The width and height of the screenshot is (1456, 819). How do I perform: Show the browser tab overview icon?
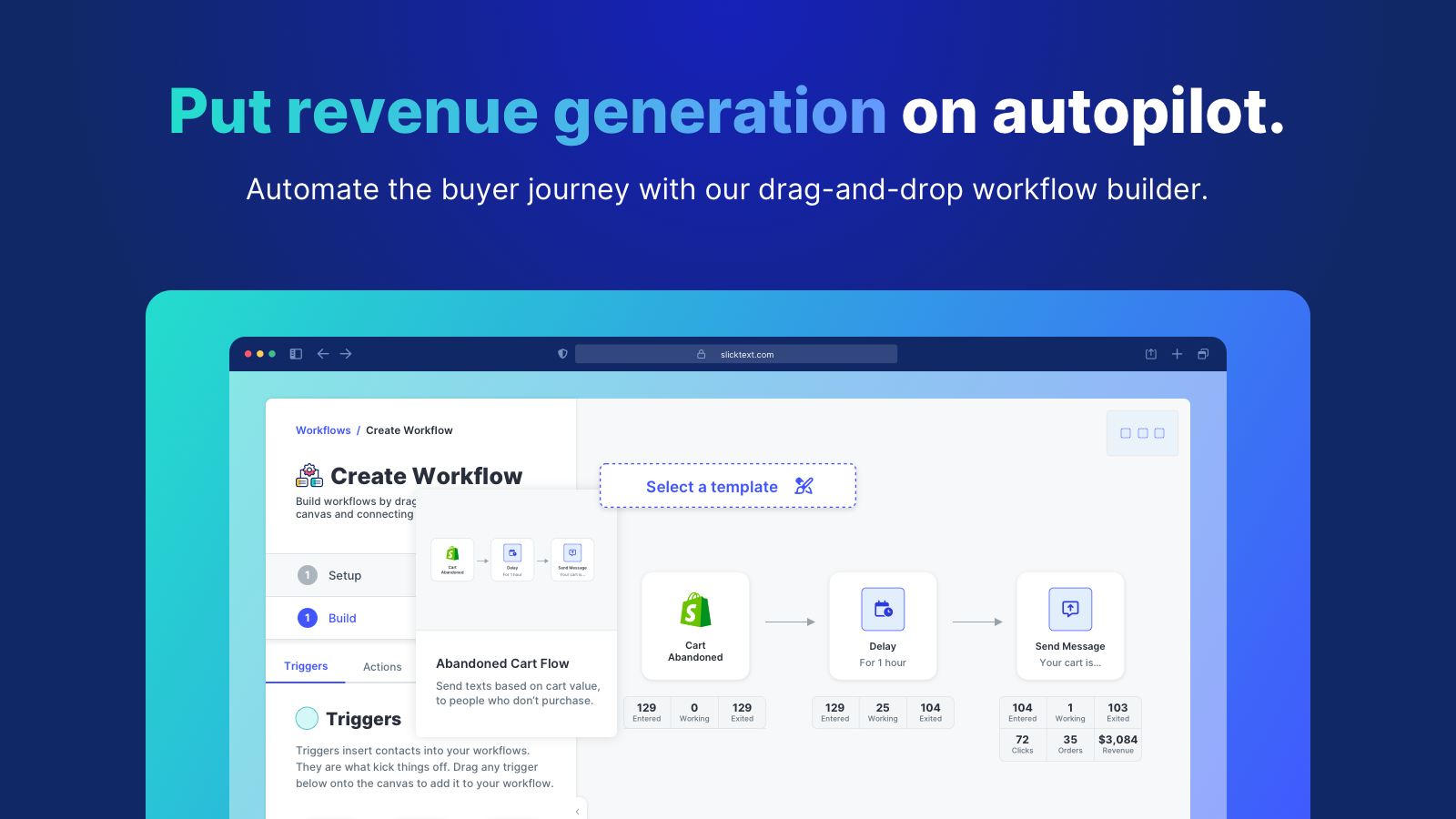tap(1203, 354)
